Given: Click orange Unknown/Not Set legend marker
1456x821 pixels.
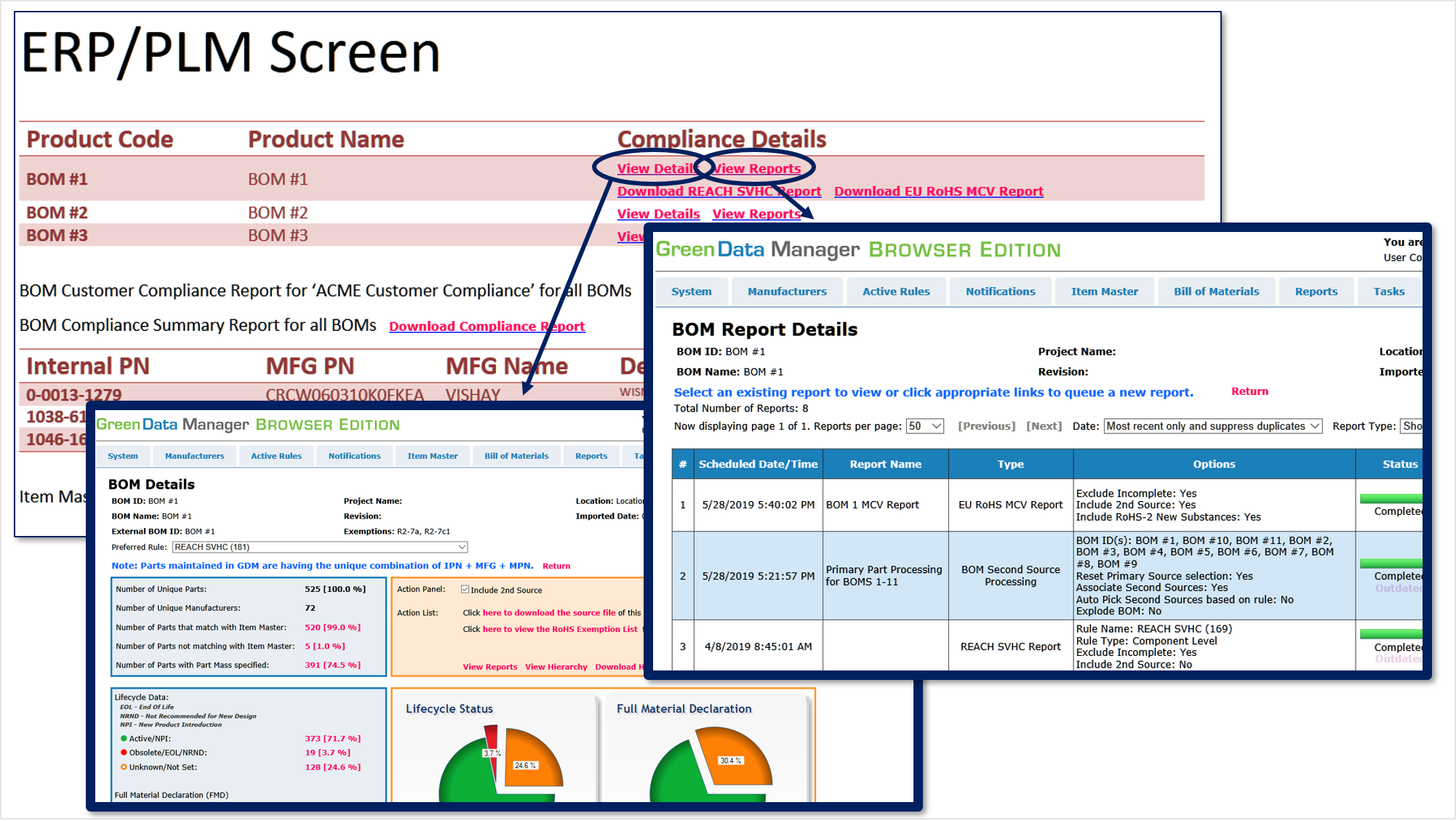Looking at the screenshot, I should tap(124, 767).
